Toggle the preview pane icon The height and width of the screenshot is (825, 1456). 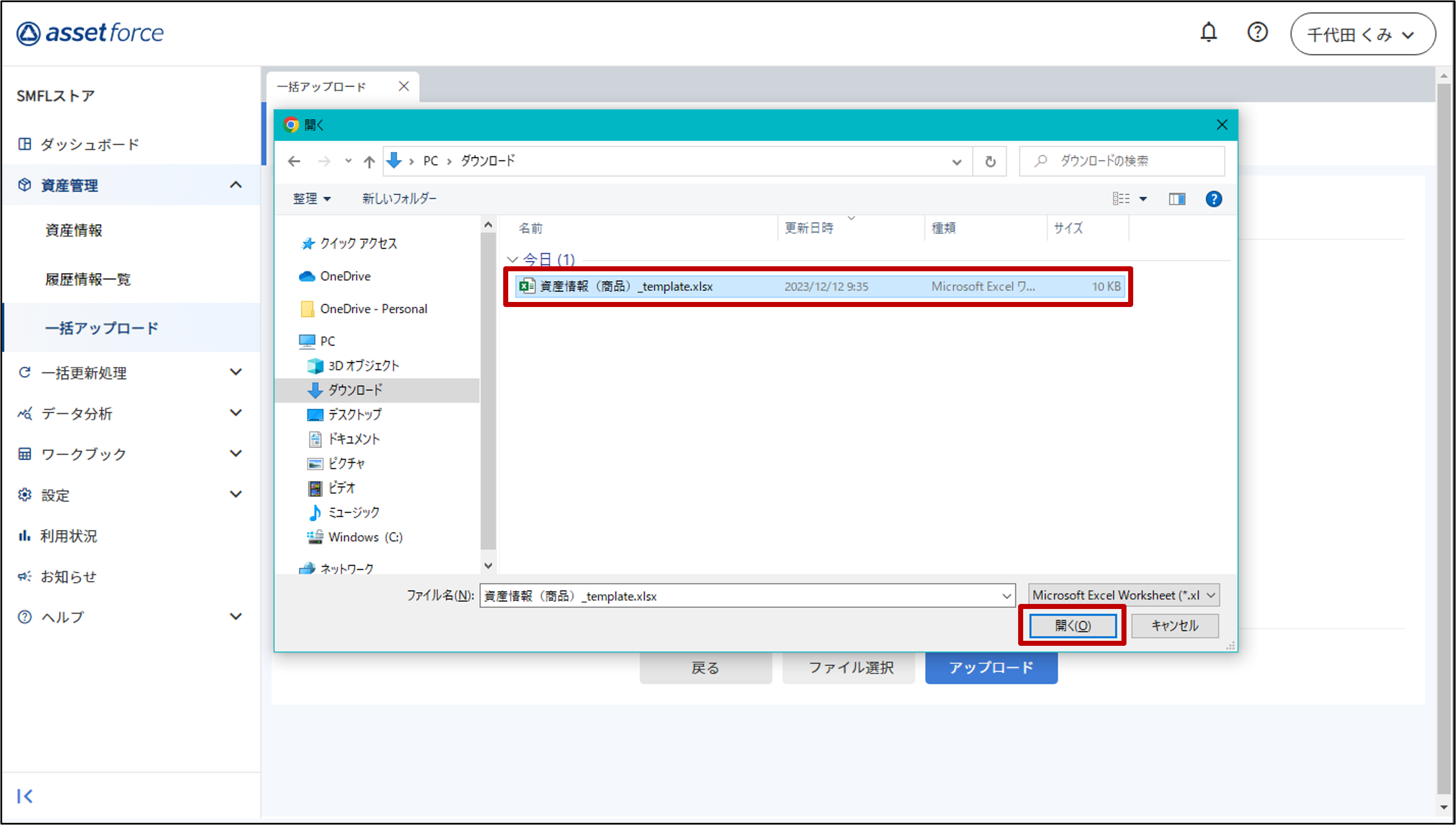coord(1177,199)
